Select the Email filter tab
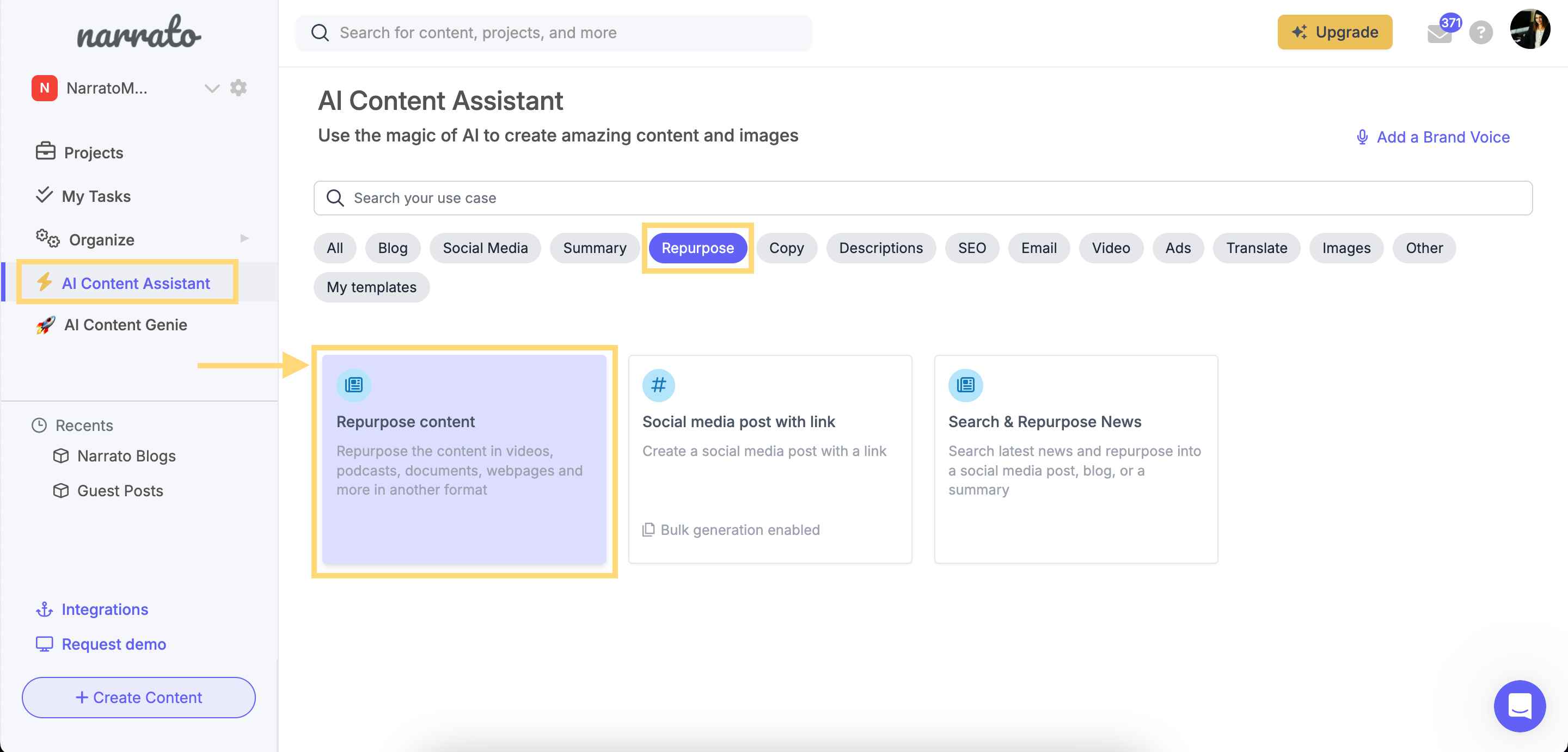The height and width of the screenshot is (752, 1568). (1038, 248)
